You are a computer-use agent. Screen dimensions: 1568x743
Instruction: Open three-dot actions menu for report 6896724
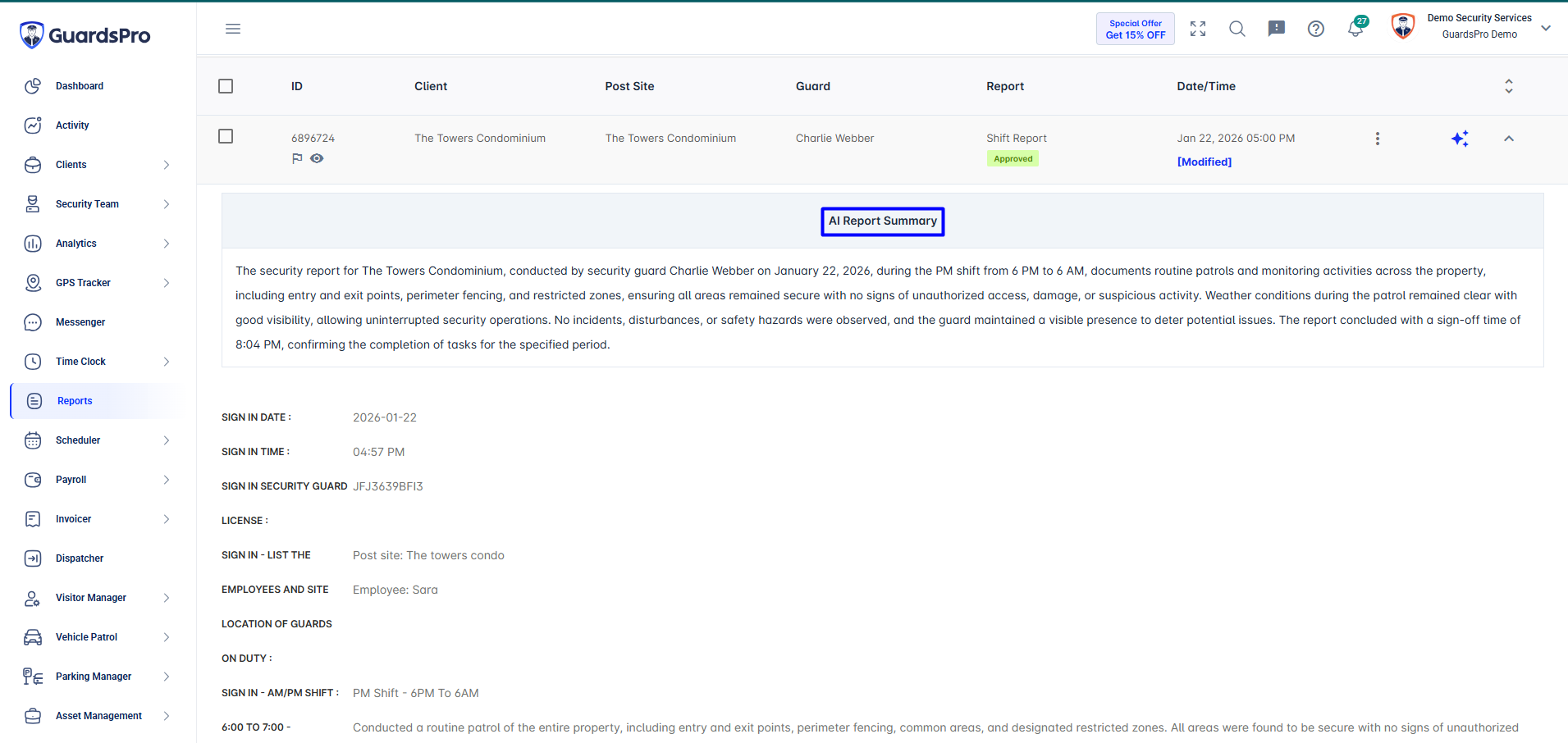click(x=1378, y=139)
